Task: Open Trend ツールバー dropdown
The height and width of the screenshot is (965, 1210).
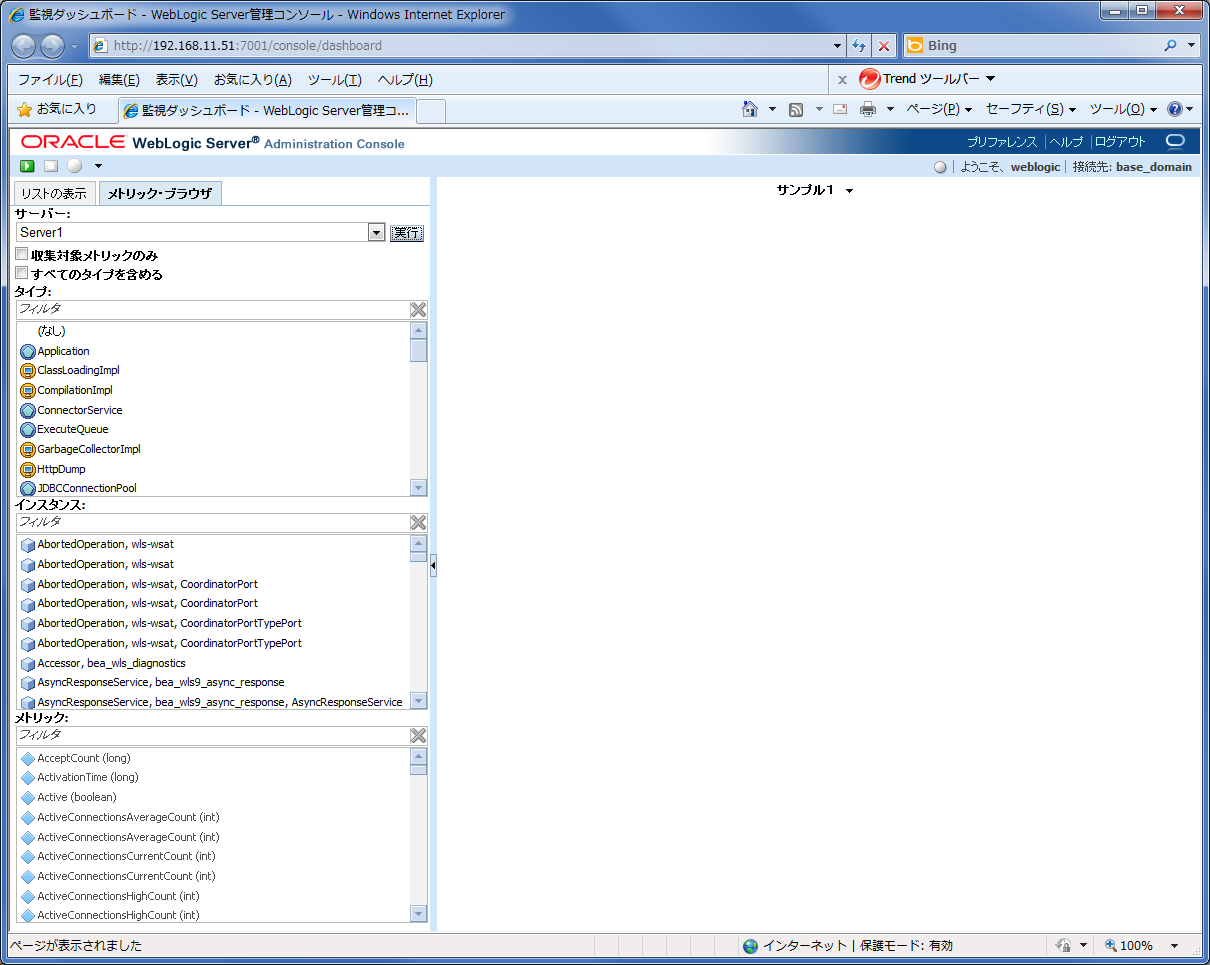Action: pyautogui.click(x=990, y=79)
